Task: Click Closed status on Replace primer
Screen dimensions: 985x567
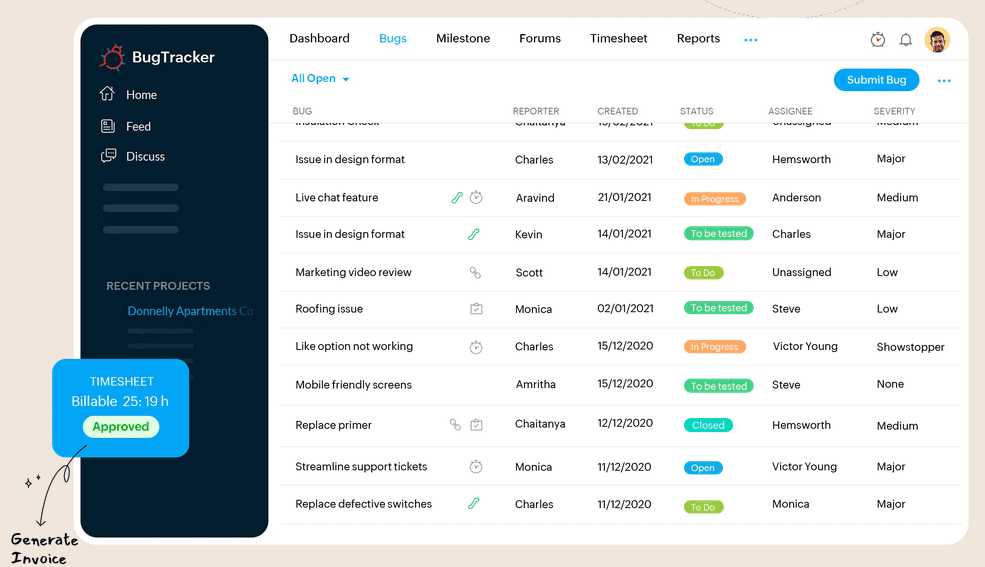Action: coord(708,425)
